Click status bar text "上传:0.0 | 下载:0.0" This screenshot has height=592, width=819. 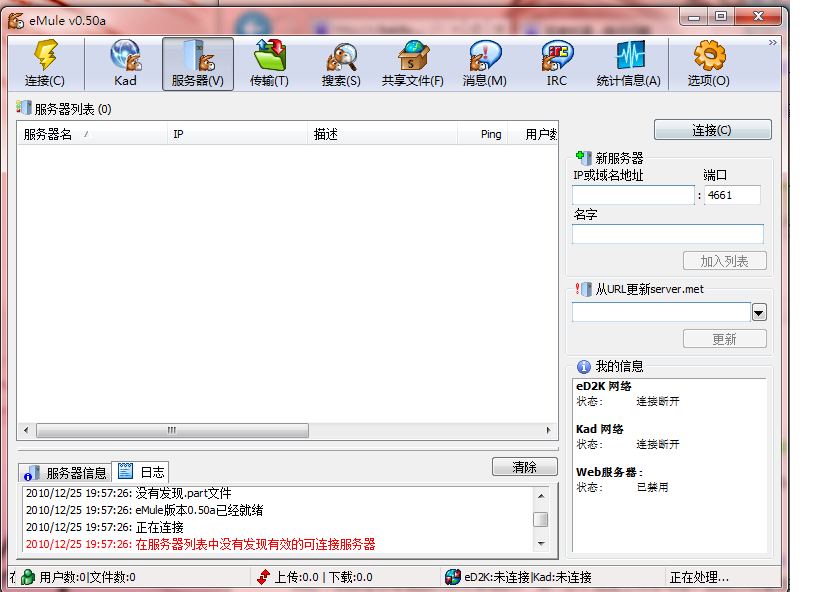click(324, 577)
